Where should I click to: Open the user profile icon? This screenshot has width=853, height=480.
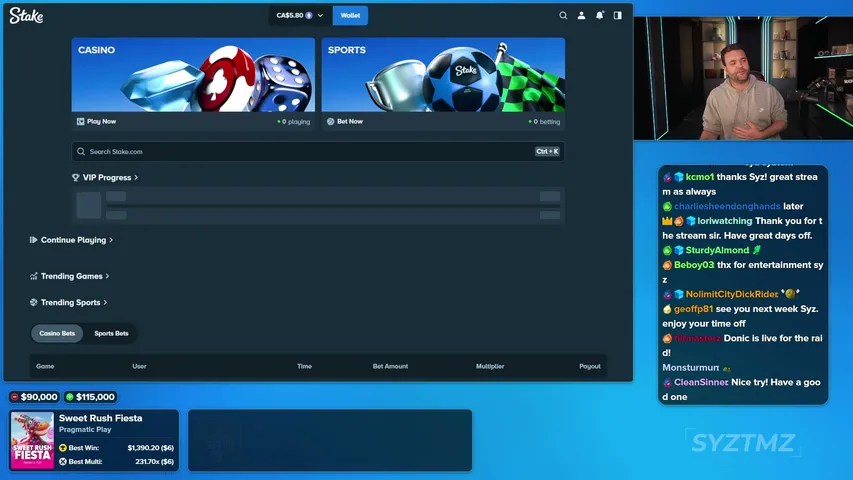pyautogui.click(x=582, y=15)
